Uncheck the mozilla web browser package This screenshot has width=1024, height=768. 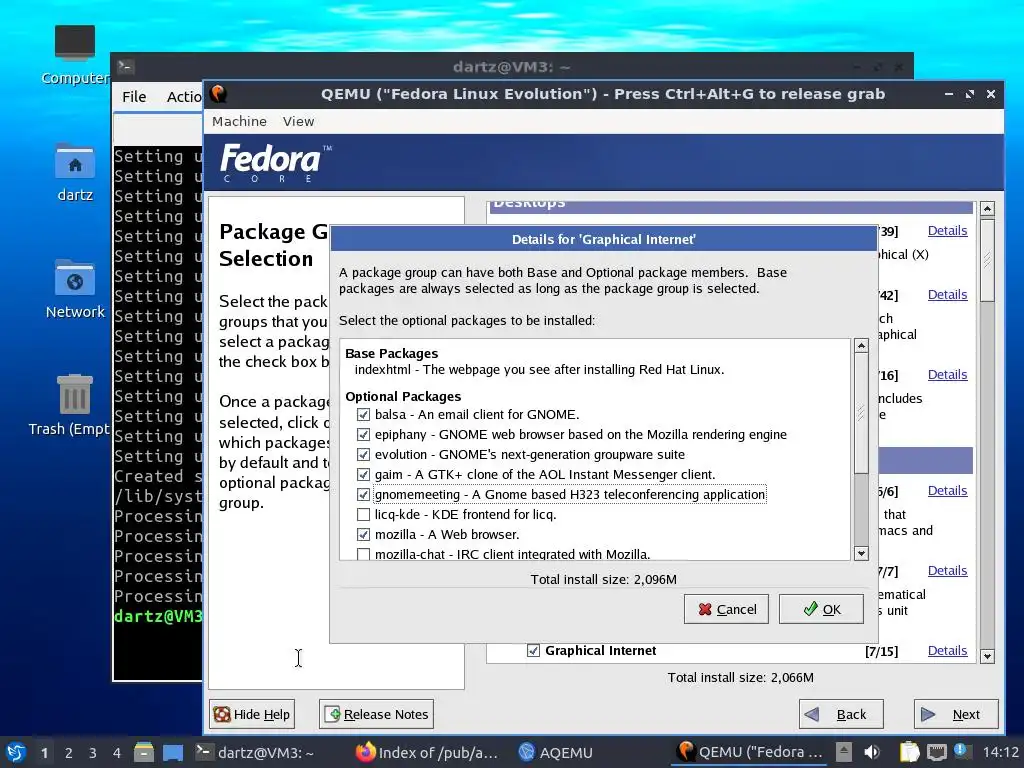364,534
